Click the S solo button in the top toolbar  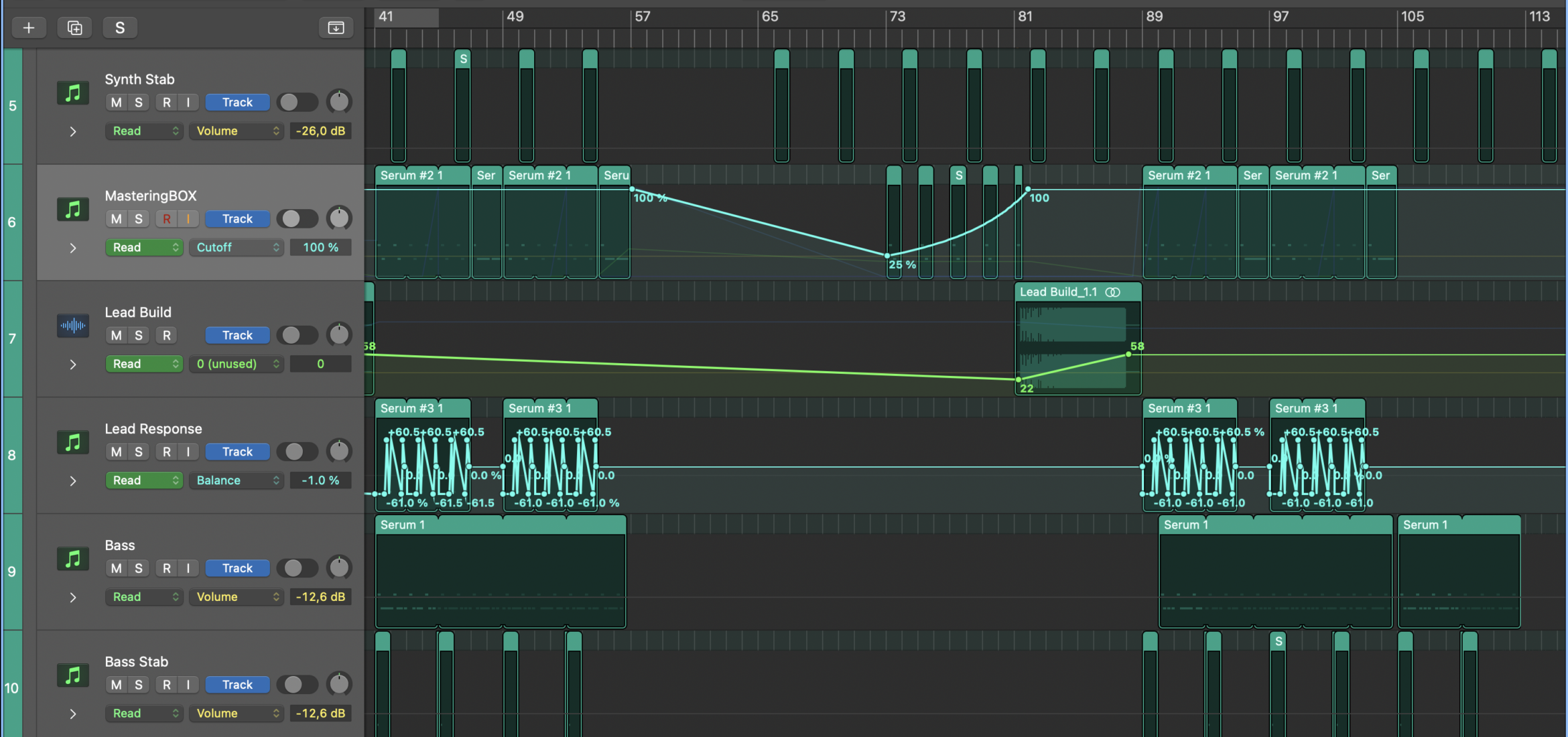coord(119,27)
